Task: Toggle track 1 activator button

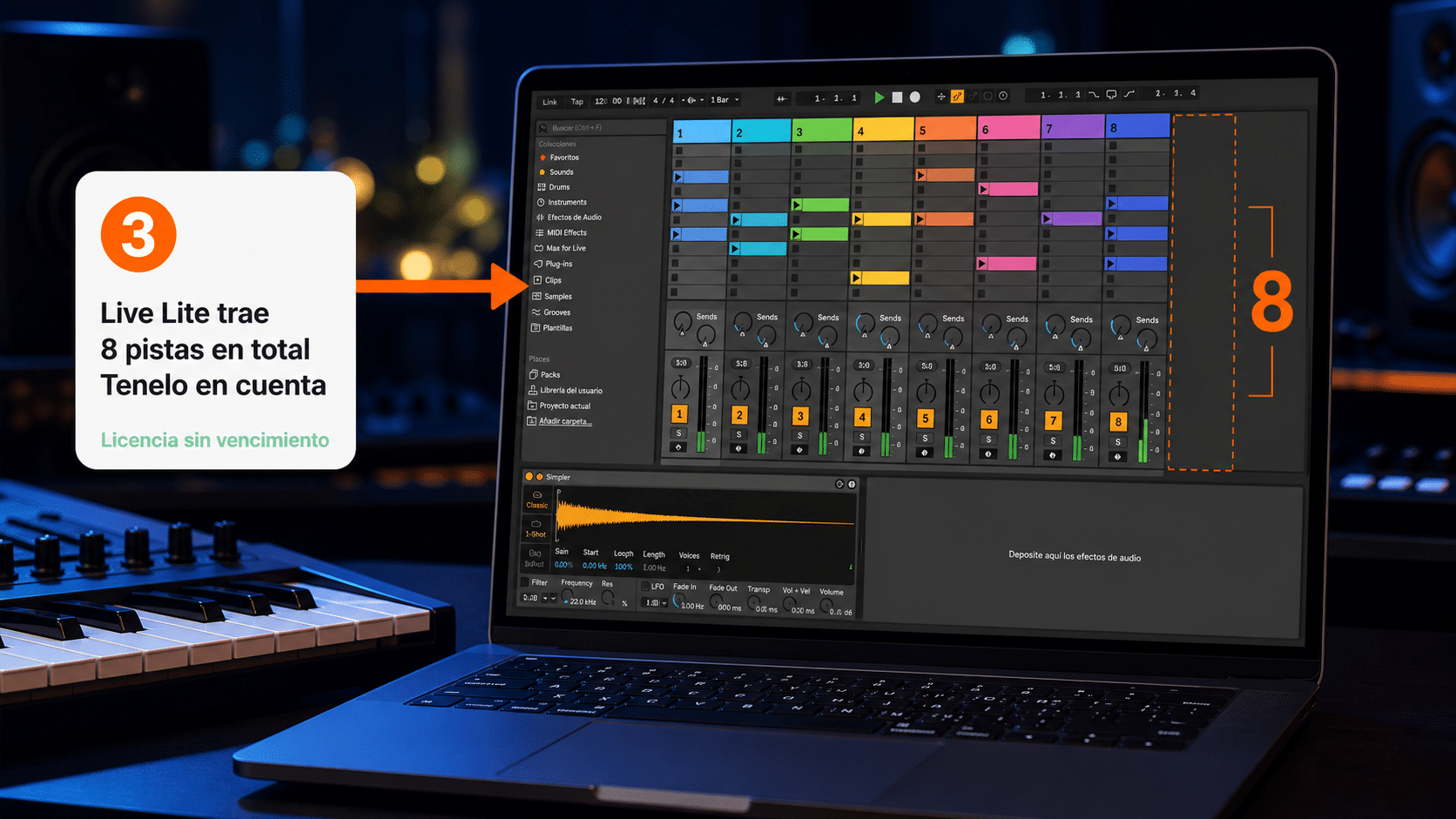Action: click(679, 414)
